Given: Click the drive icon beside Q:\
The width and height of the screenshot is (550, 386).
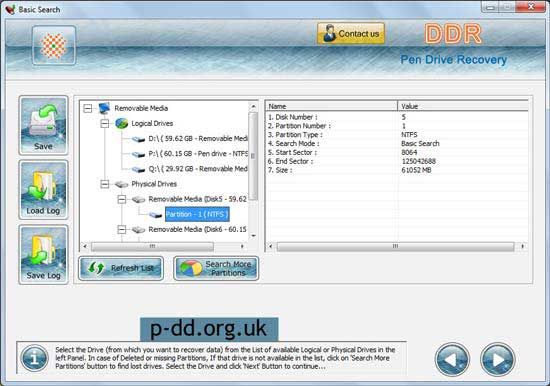Looking at the screenshot, I should (139, 169).
